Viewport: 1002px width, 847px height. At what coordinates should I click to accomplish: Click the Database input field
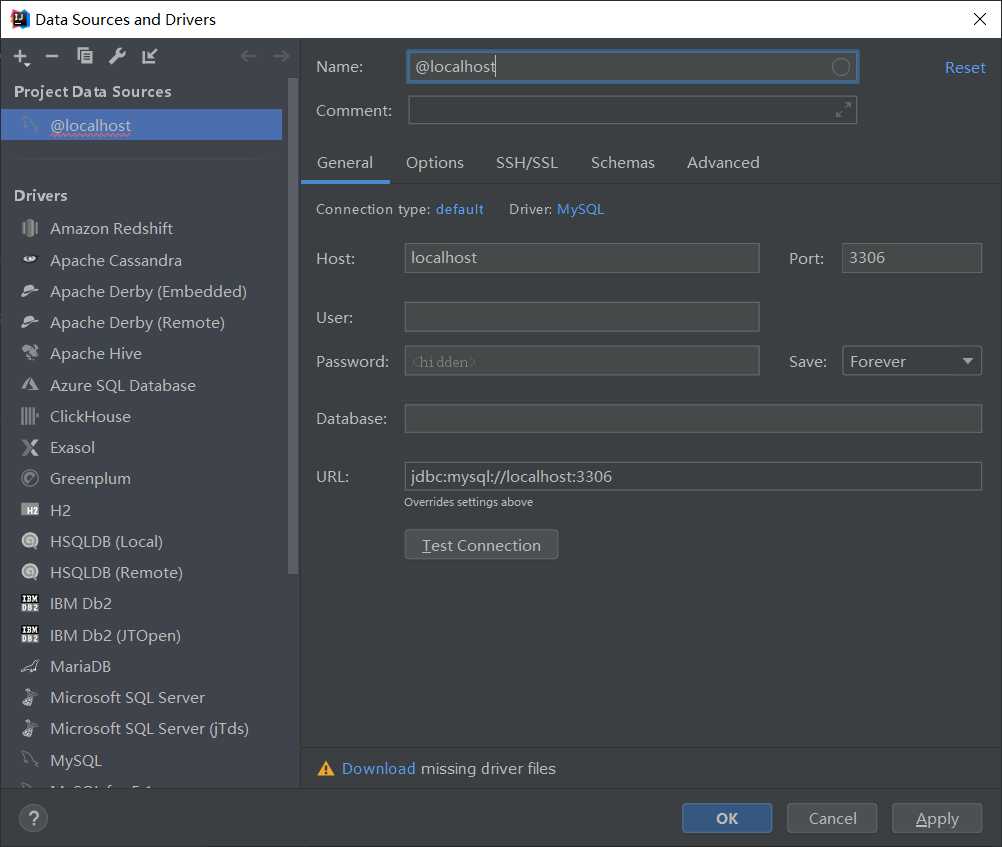pos(693,418)
